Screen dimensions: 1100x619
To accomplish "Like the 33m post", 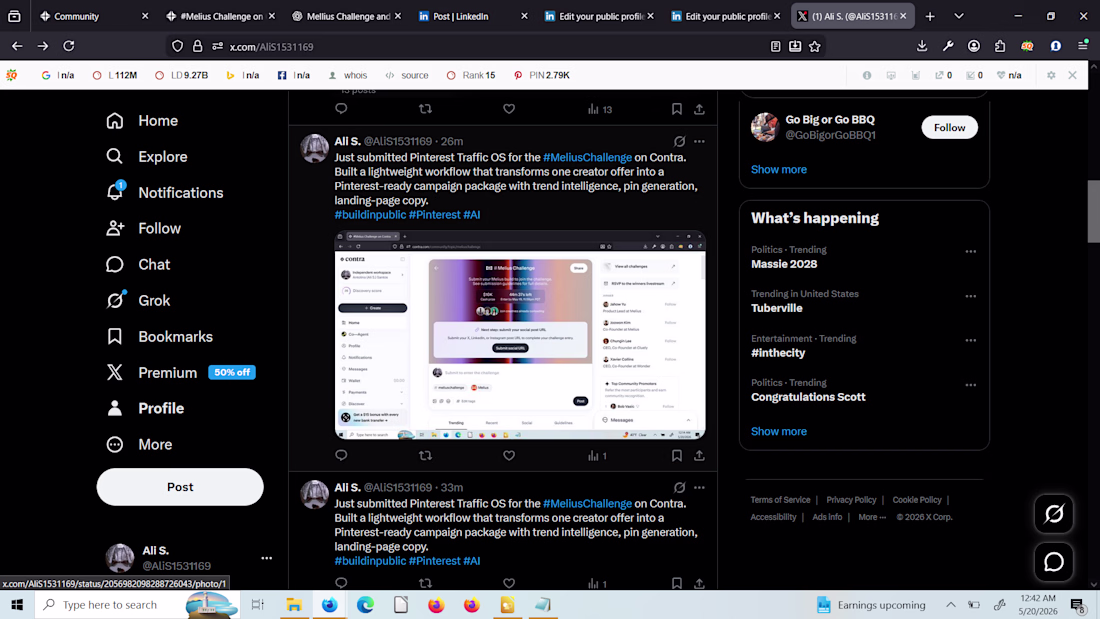I will click(x=509, y=583).
